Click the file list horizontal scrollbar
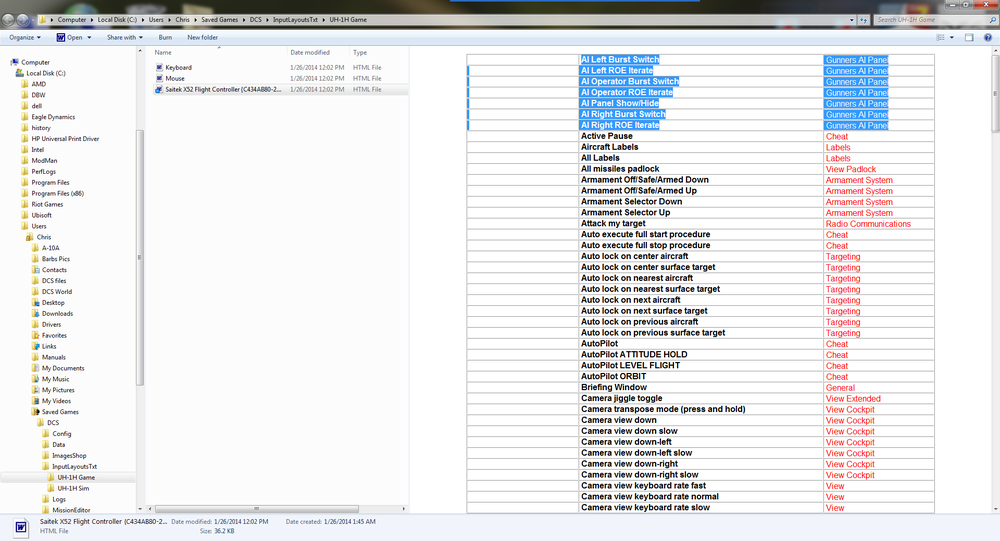Viewport: 1000px width, 541px height. [256, 509]
